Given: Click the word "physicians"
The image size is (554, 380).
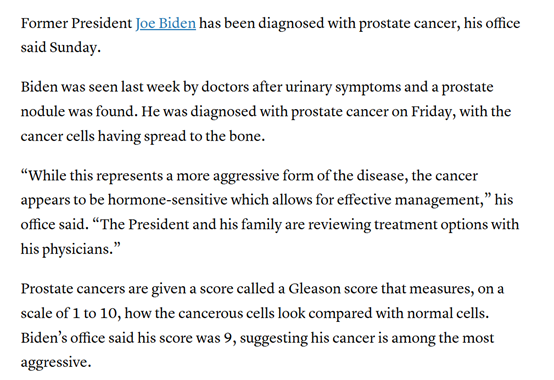Looking at the screenshot, I should [x=75, y=250].
